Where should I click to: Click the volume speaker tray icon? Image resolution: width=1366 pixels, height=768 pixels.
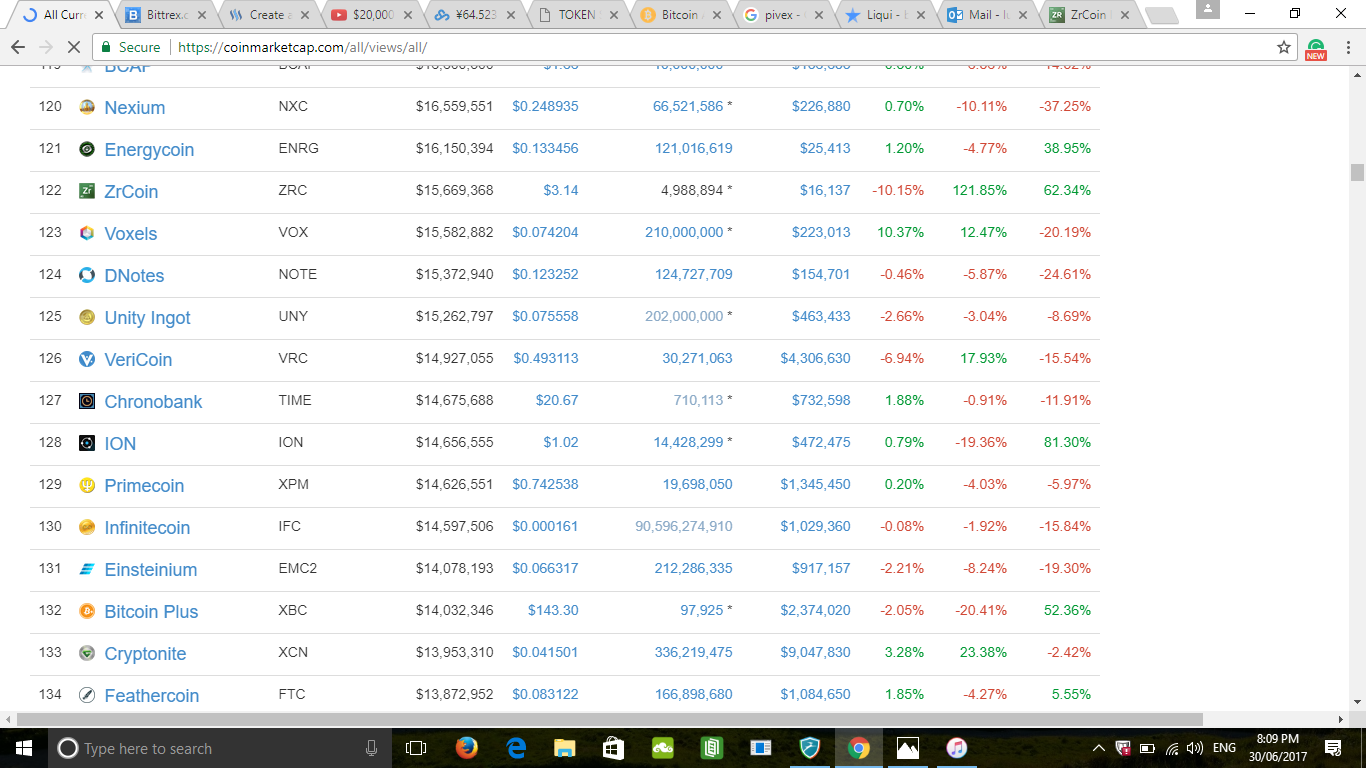click(1194, 748)
